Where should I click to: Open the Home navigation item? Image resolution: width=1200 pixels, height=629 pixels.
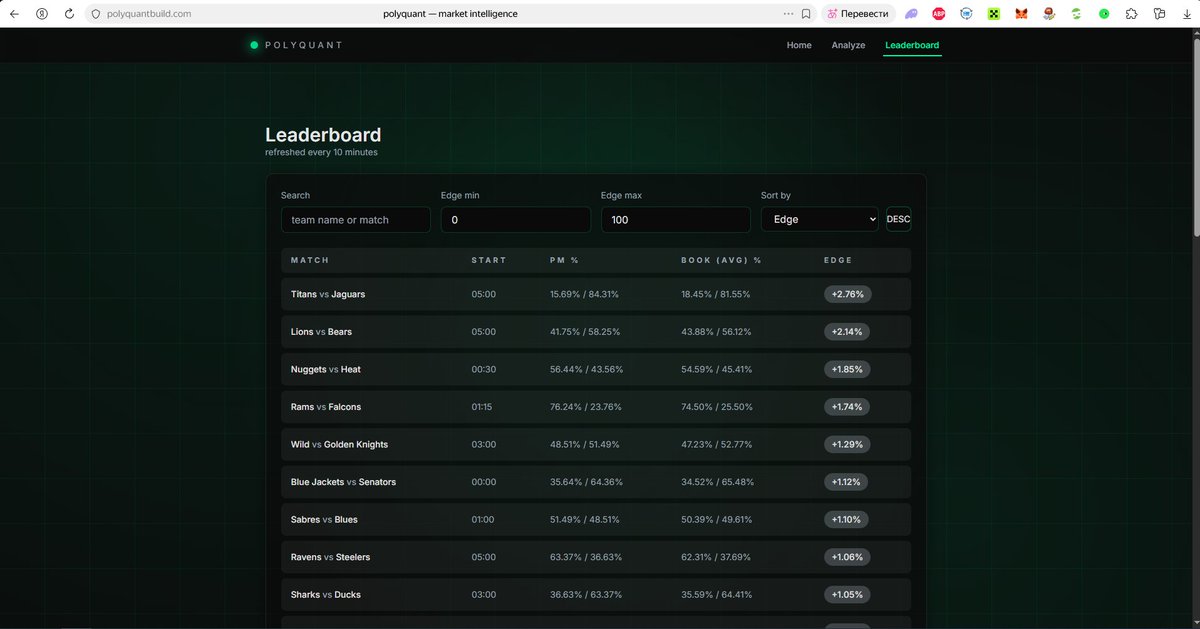[799, 45]
